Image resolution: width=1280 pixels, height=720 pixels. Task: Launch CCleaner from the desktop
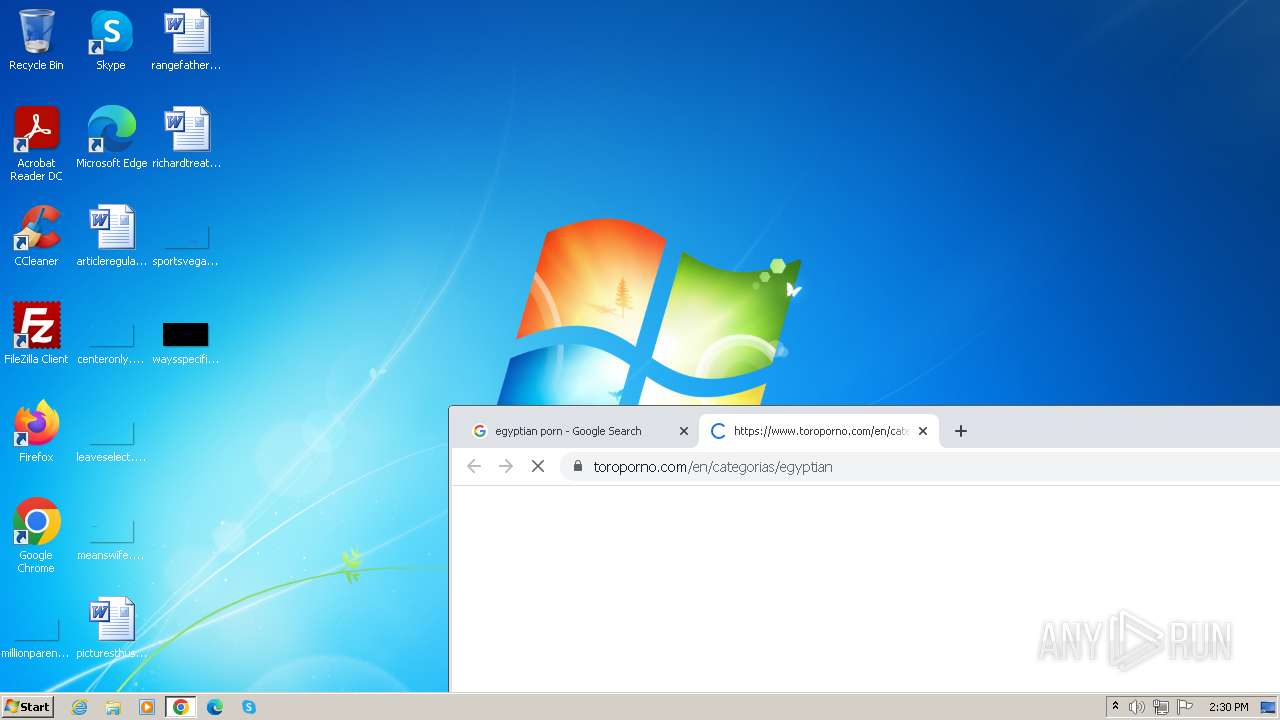(36, 236)
